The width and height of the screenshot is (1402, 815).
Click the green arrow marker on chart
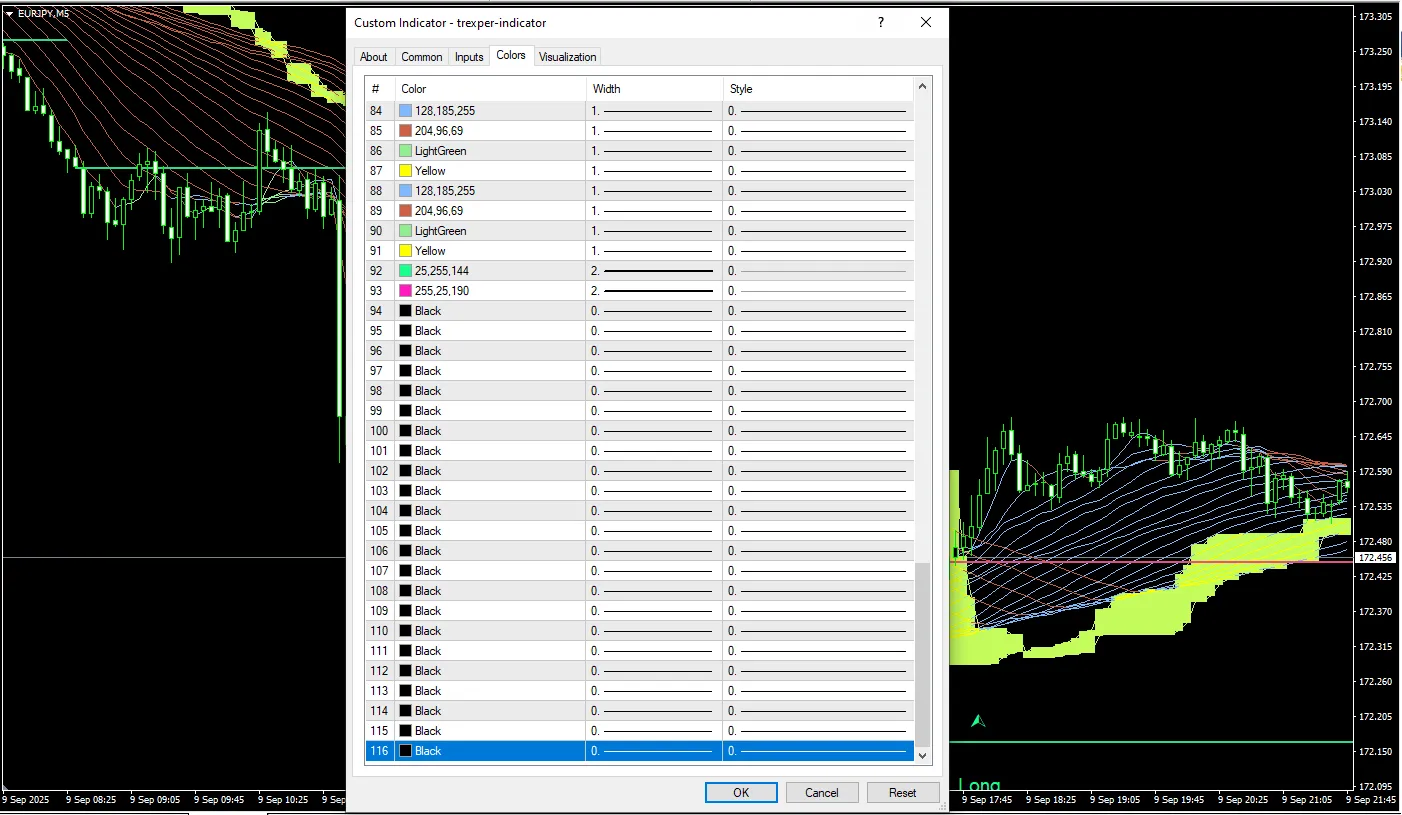click(978, 720)
